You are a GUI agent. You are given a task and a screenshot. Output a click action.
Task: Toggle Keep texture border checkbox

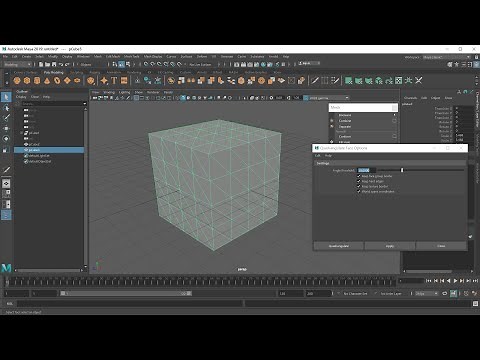pos(359,186)
